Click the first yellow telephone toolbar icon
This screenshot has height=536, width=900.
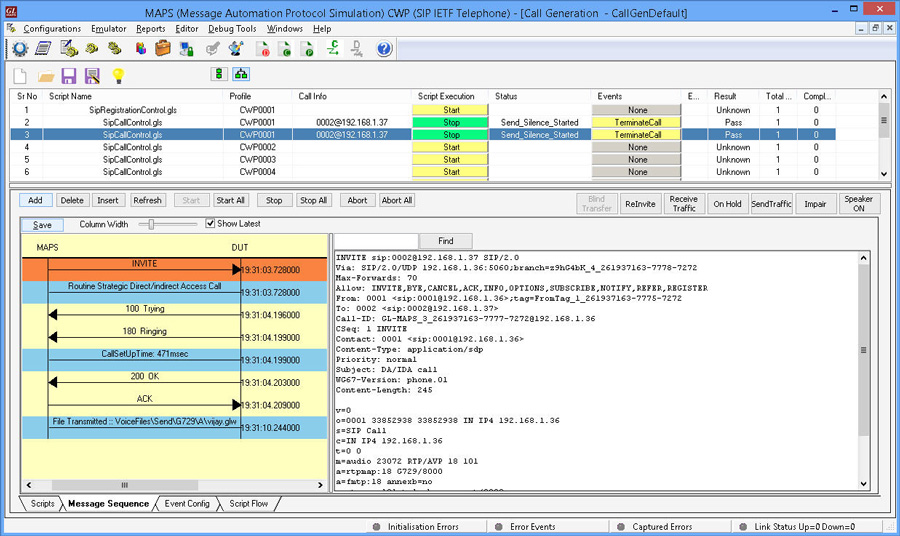pos(92,49)
